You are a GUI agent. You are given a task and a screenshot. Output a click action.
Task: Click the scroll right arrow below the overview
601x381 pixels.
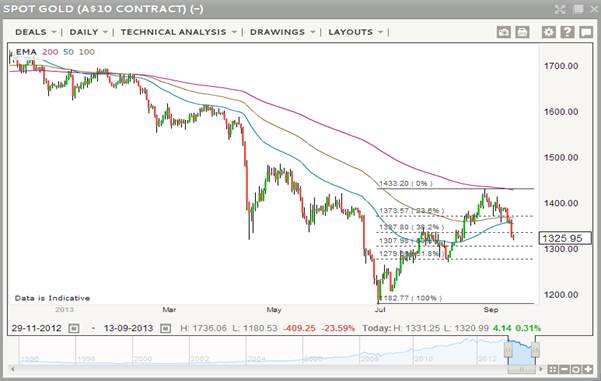(x=541, y=370)
